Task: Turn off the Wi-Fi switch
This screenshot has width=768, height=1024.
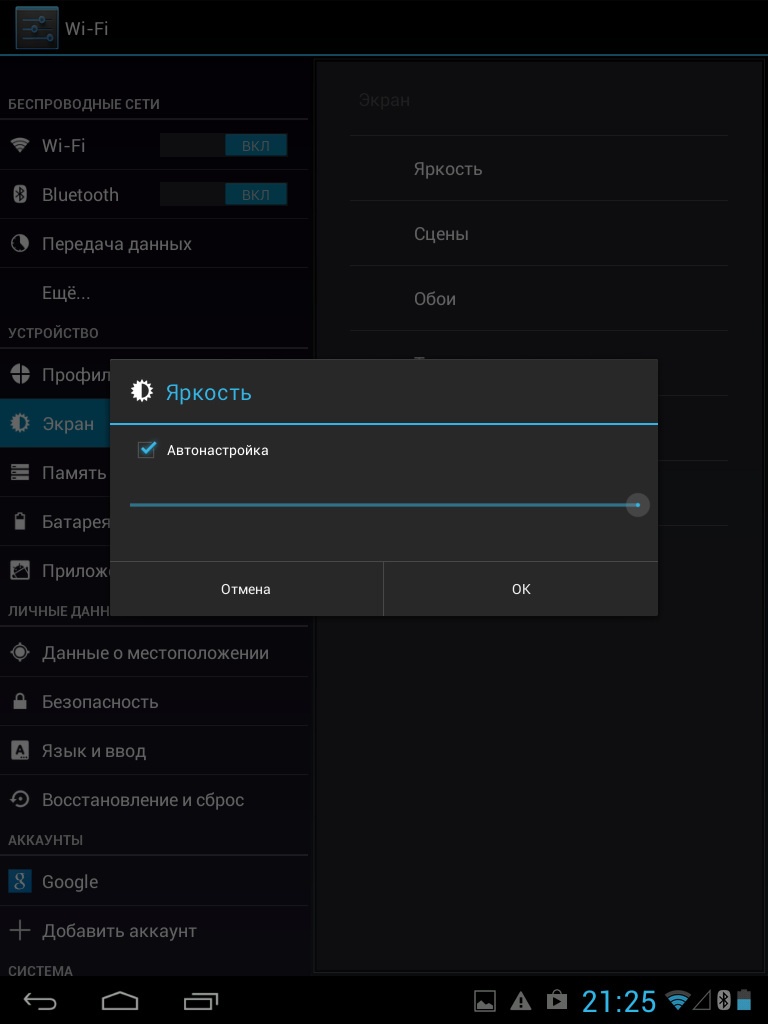Action: coord(224,145)
